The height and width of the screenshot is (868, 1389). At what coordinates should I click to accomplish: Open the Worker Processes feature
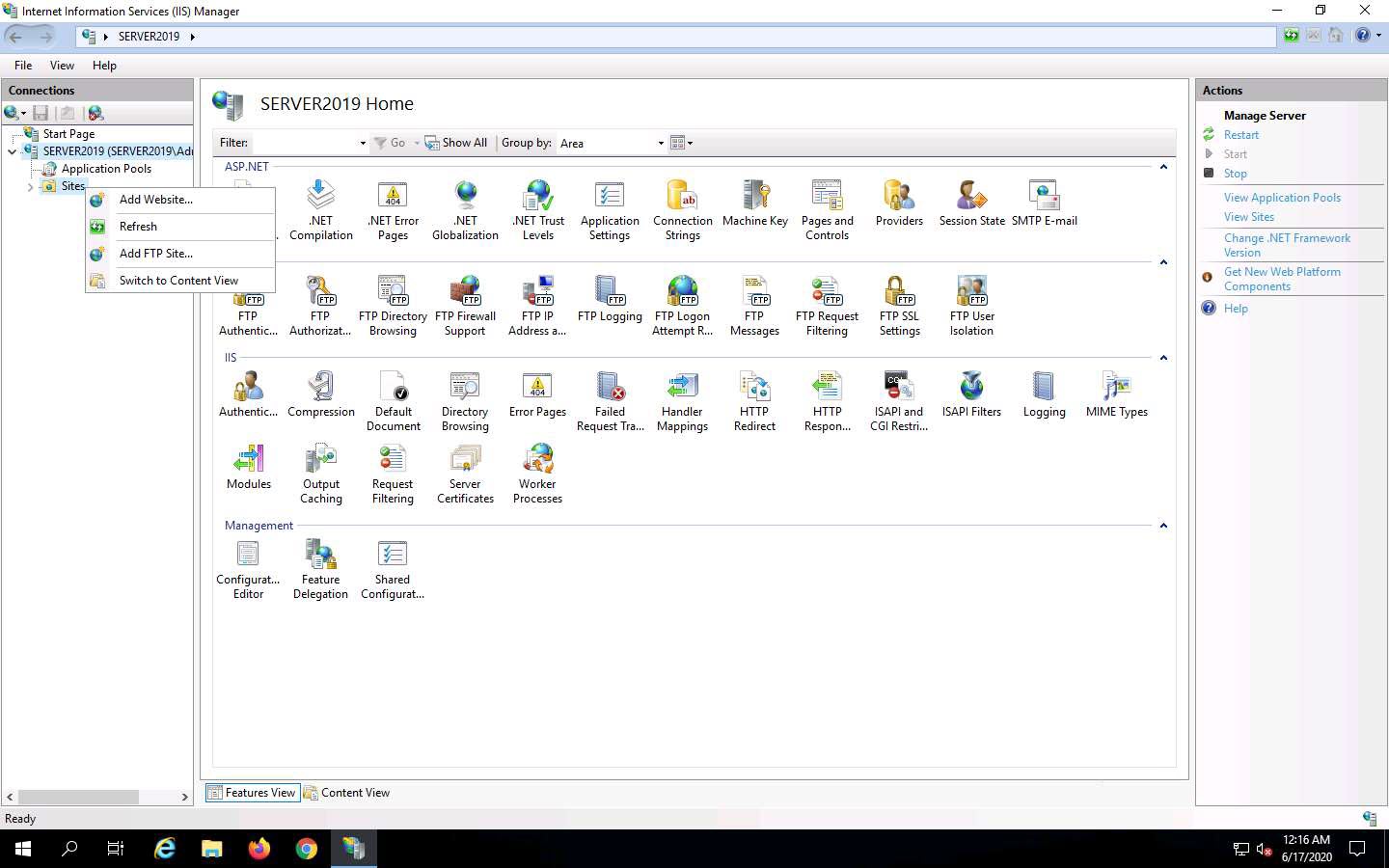click(x=537, y=473)
